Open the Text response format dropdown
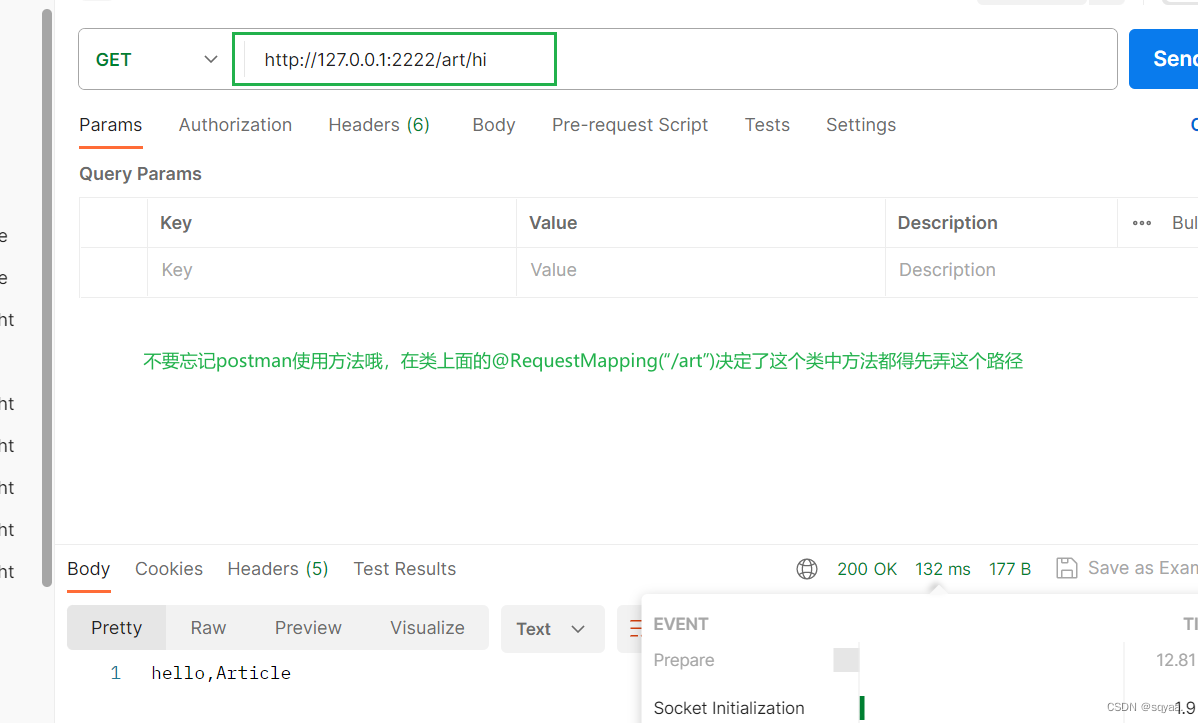The width and height of the screenshot is (1198, 723). tap(551, 629)
